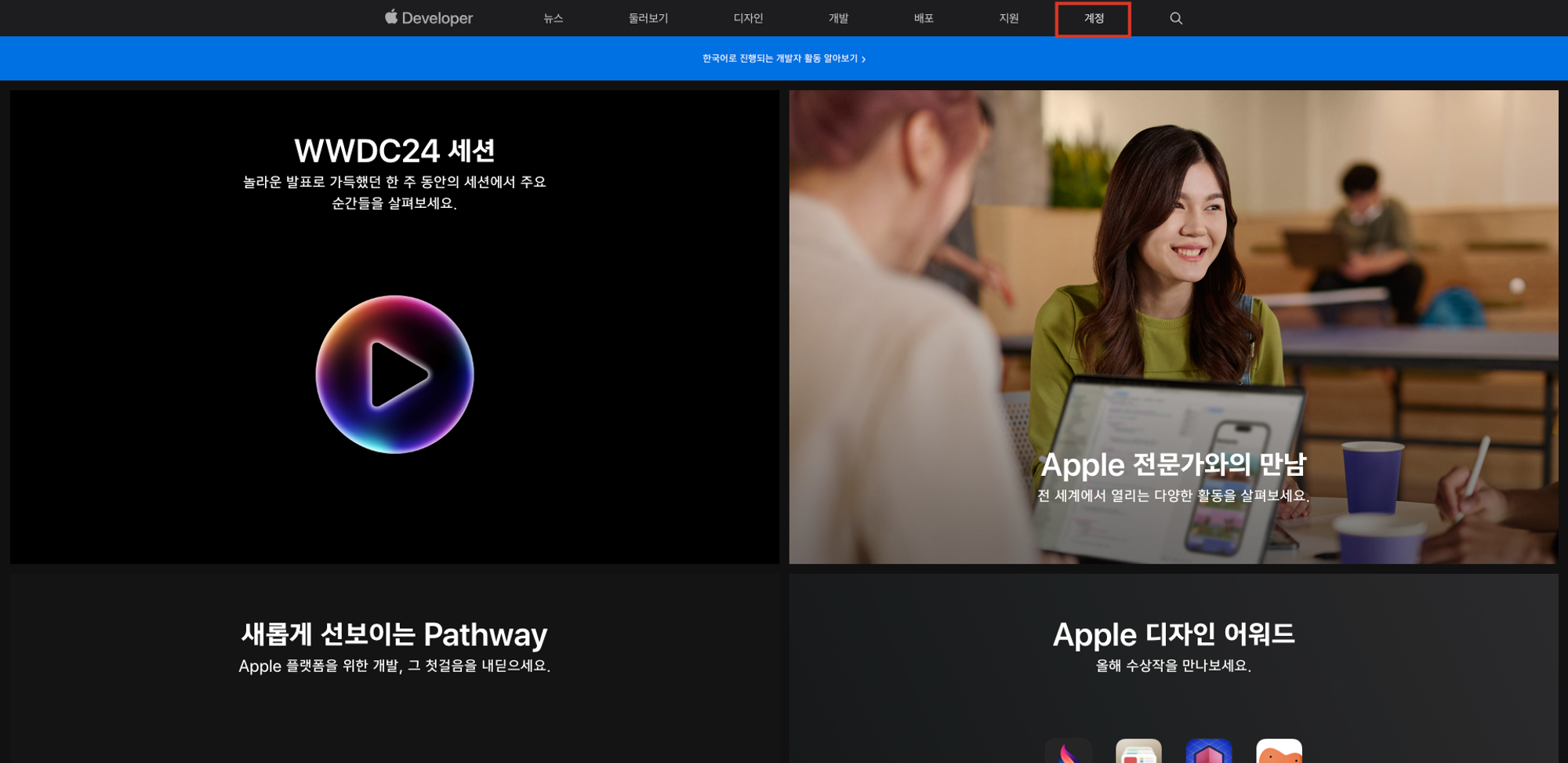Go to the 개발 navigation item
Screen dimensions: 1568x763
838,18
